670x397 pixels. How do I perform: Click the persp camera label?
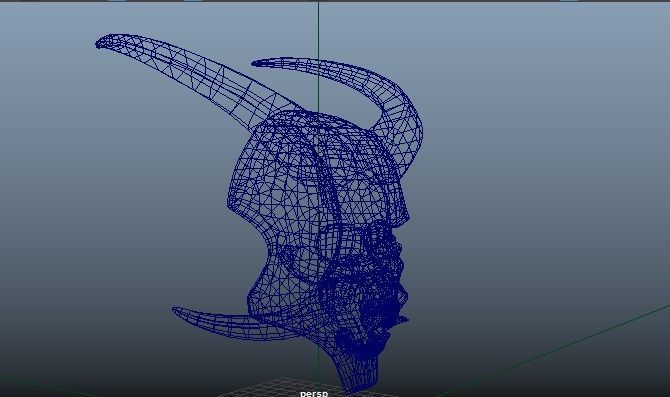click(314, 394)
